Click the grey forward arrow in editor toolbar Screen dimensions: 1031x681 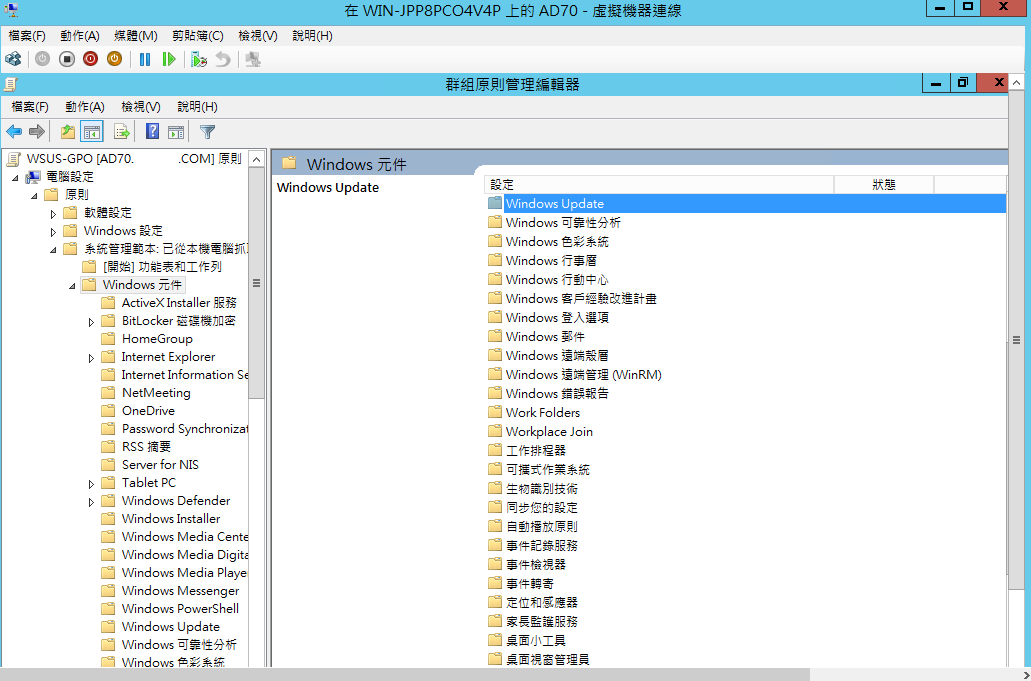pos(37,131)
